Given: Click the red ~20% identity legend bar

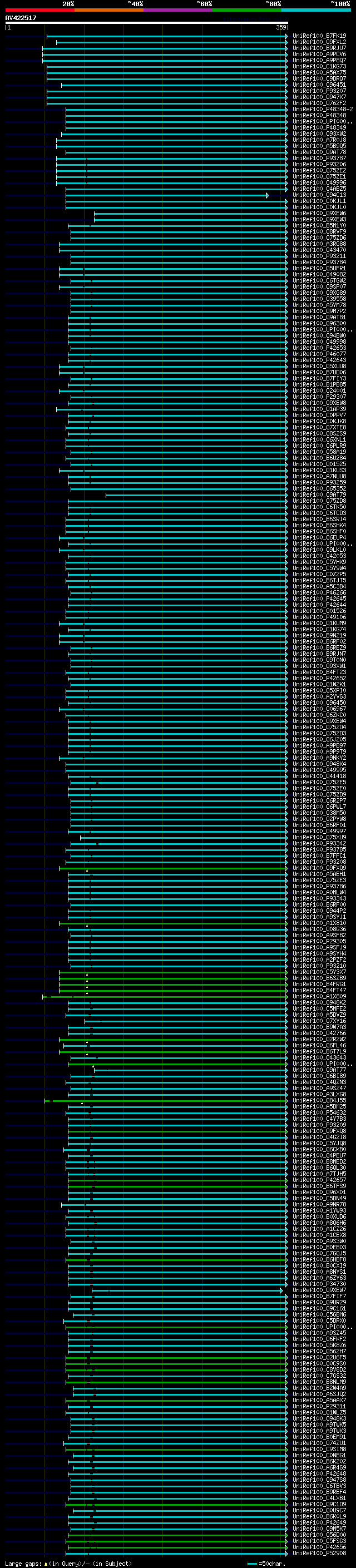Looking at the screenshot, I should pyautogui.click(x=39, y=11).
